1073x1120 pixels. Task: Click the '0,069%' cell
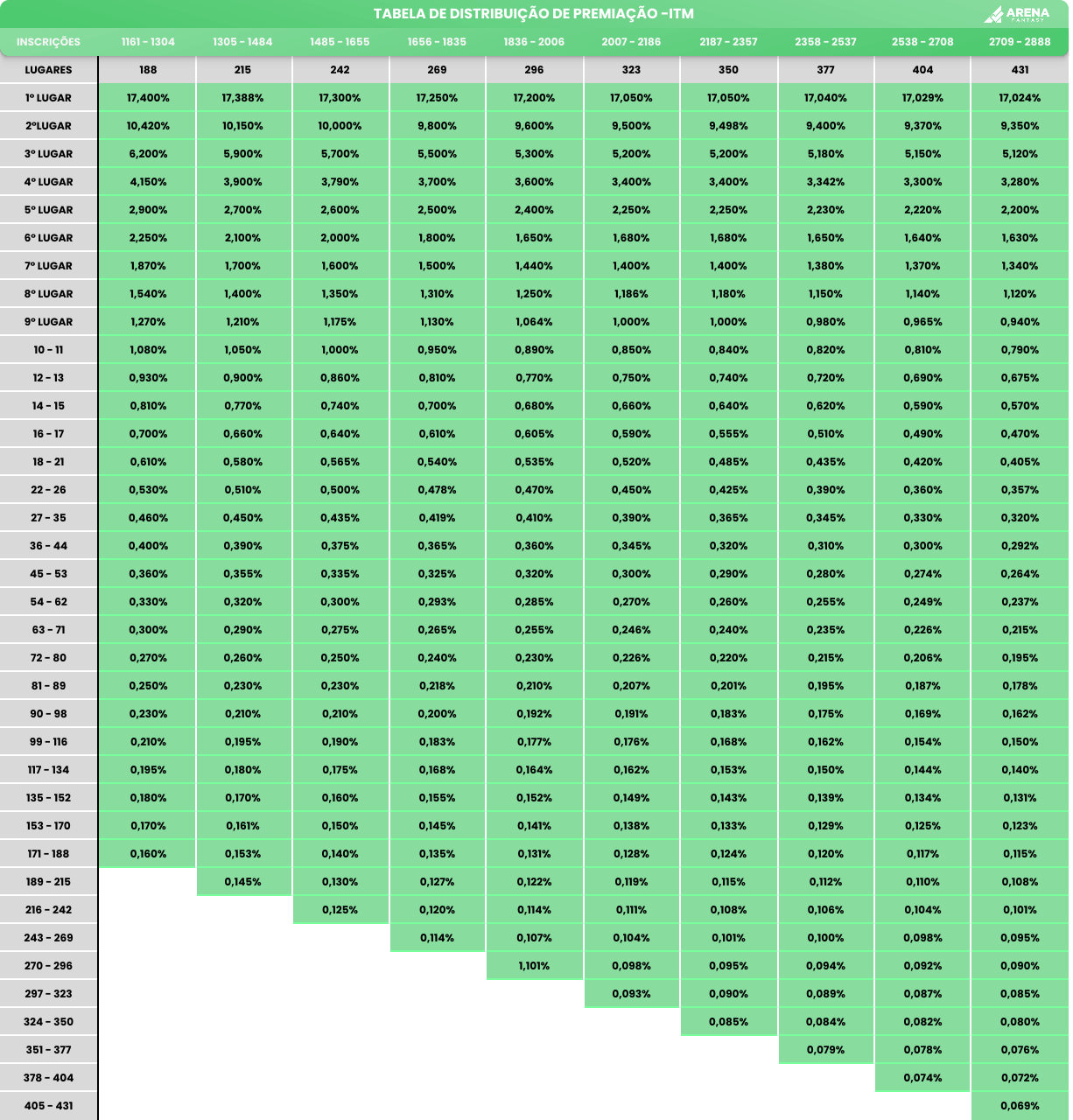click(1020, 1106)
